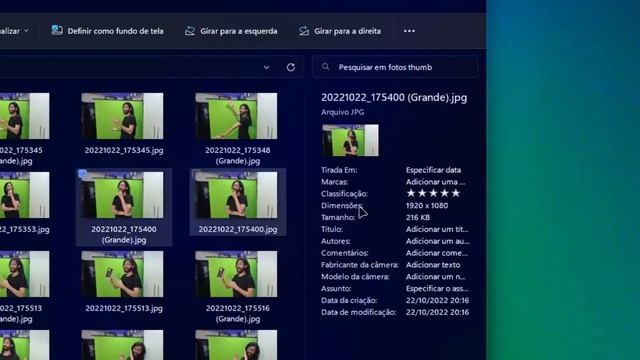
Task: Click Adicionar texto for Fabricante da câmera
Action: click(x=433, y=265)
